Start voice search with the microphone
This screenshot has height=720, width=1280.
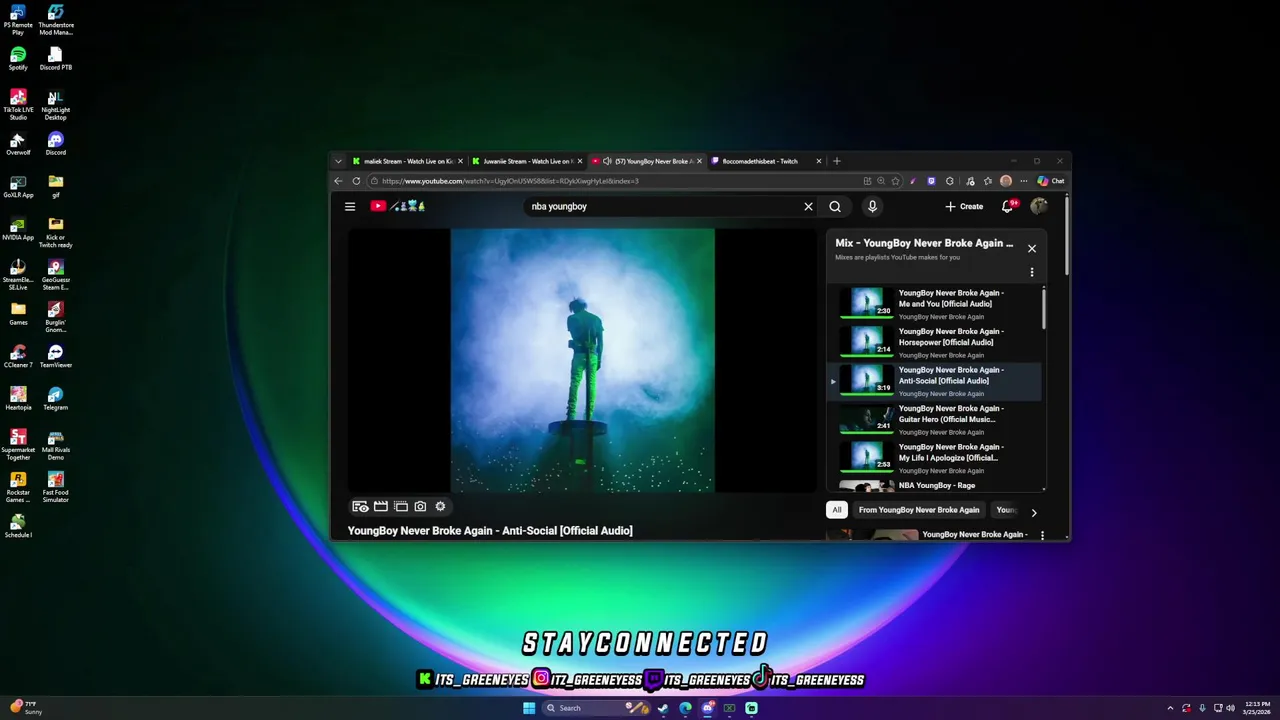click(872, 206)
